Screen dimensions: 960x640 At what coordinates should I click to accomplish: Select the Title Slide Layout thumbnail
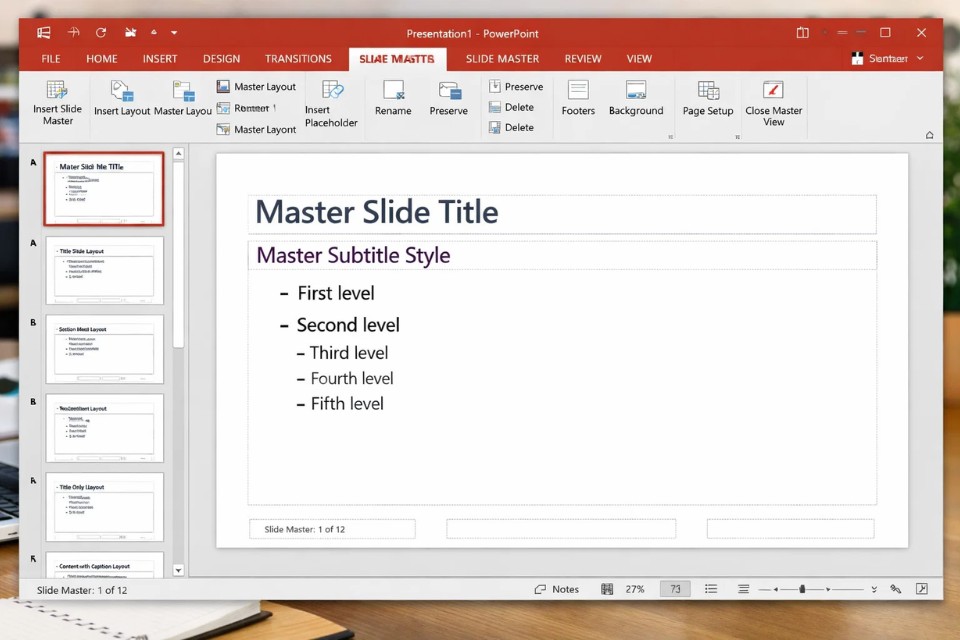pyautogui.click(x=106, y=269)
